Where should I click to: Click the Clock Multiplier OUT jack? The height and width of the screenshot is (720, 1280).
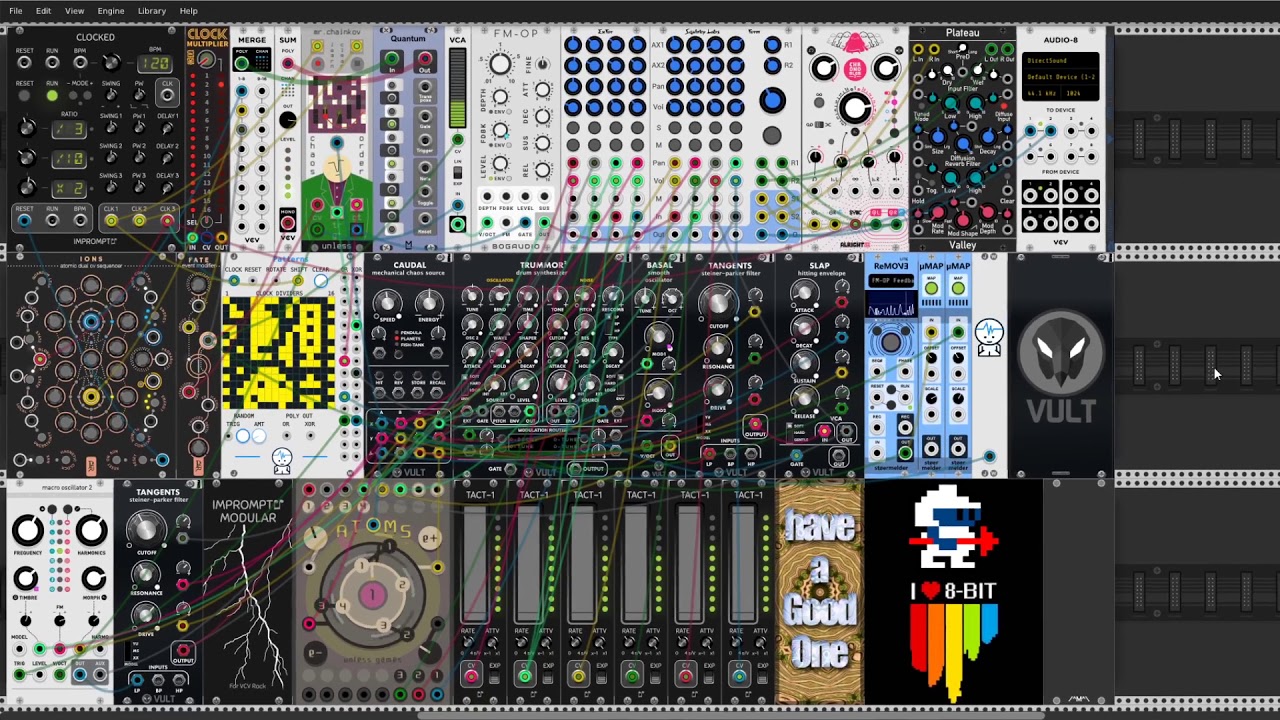pos(222,238)
